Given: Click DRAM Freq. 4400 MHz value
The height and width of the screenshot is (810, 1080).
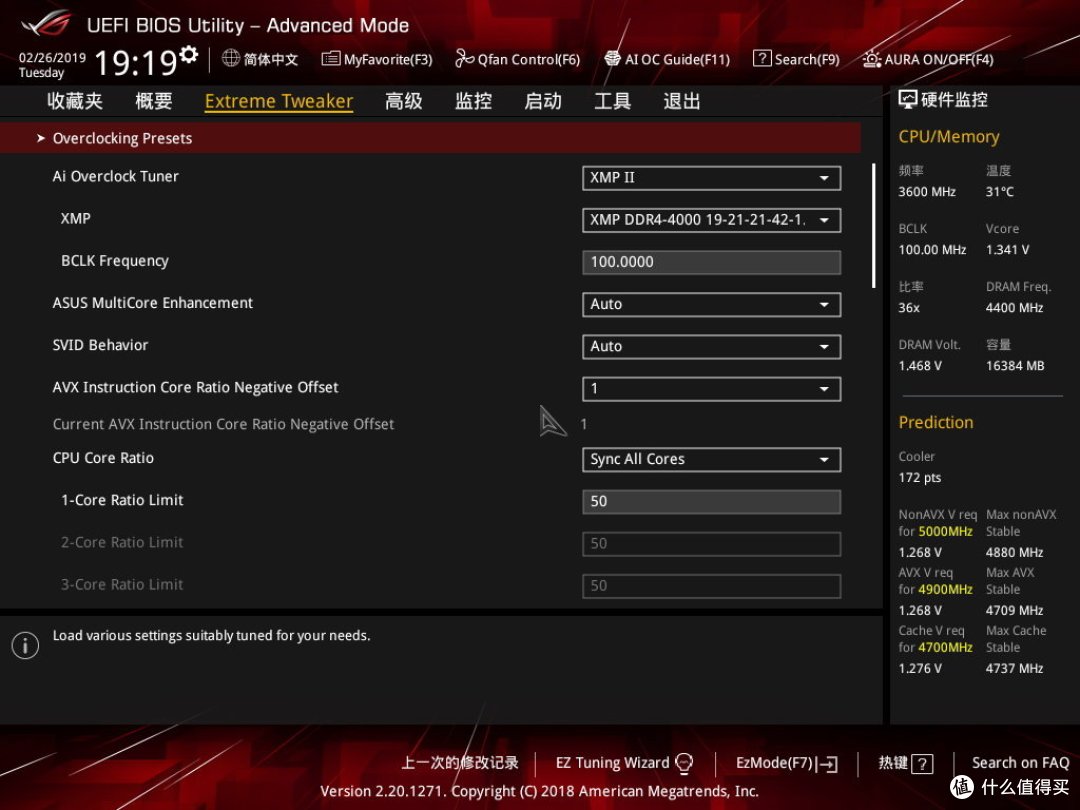Looking at the screenshot, I should [1015, 308].
